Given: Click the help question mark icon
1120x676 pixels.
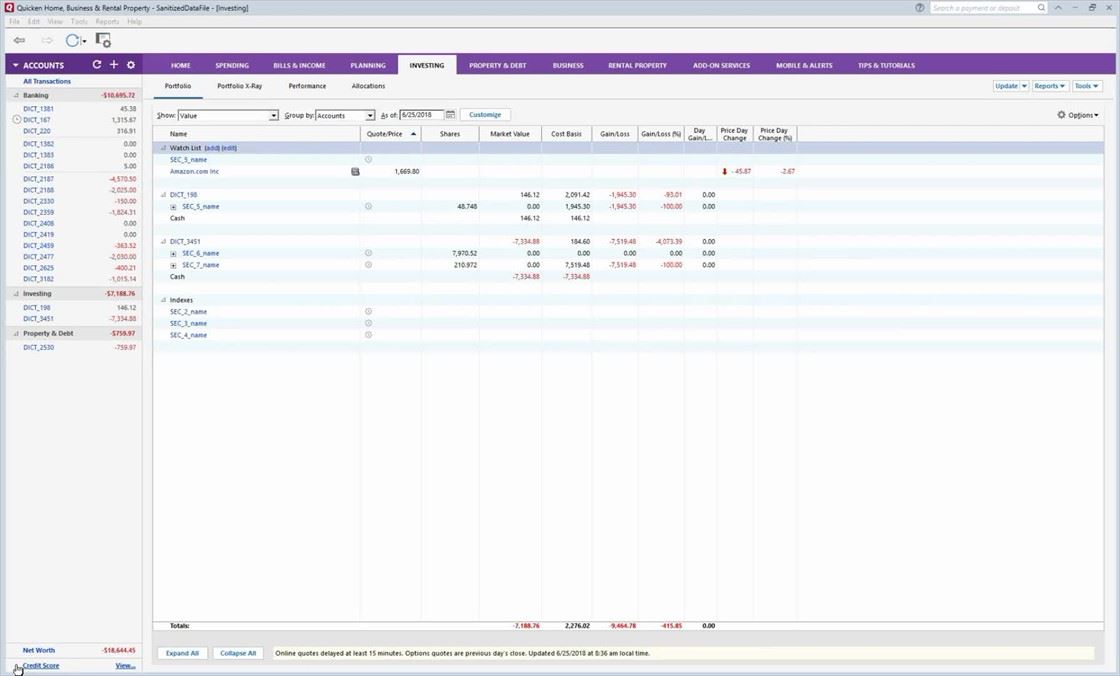Looking at the screenshot, I should [x=919, y=8].
